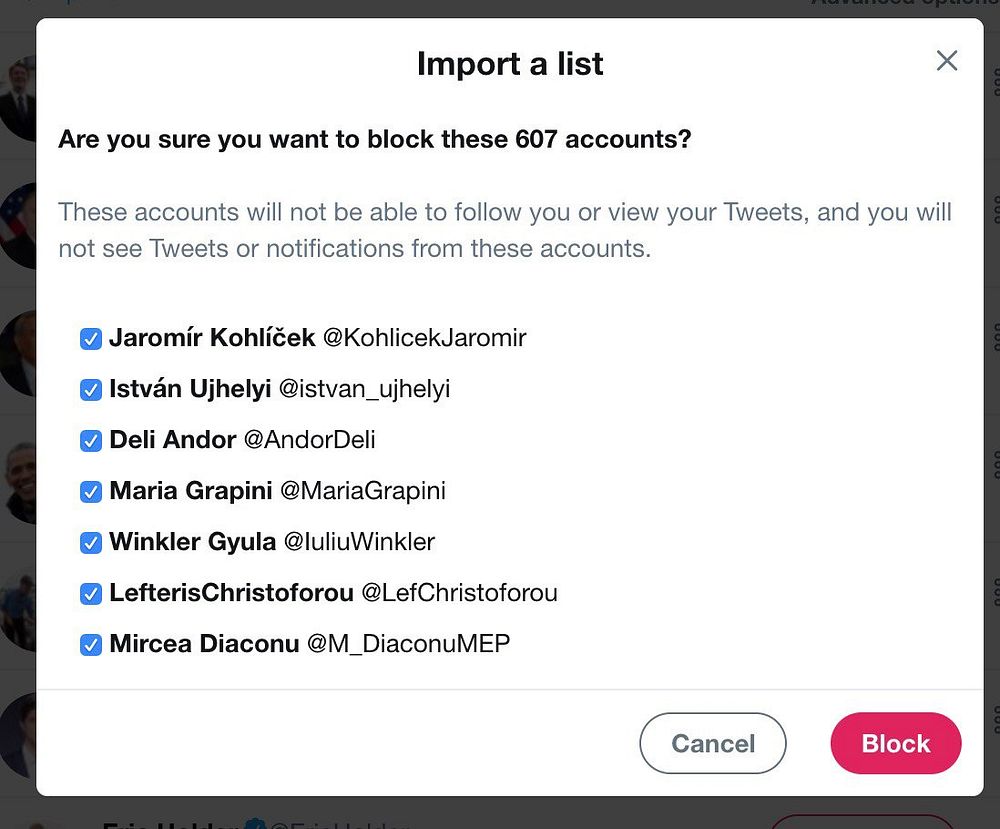Image resolution: width=1000 pixels, height=829 pixels.
Task: Select the István Ujhelyi account name
Action: (190, 389)
